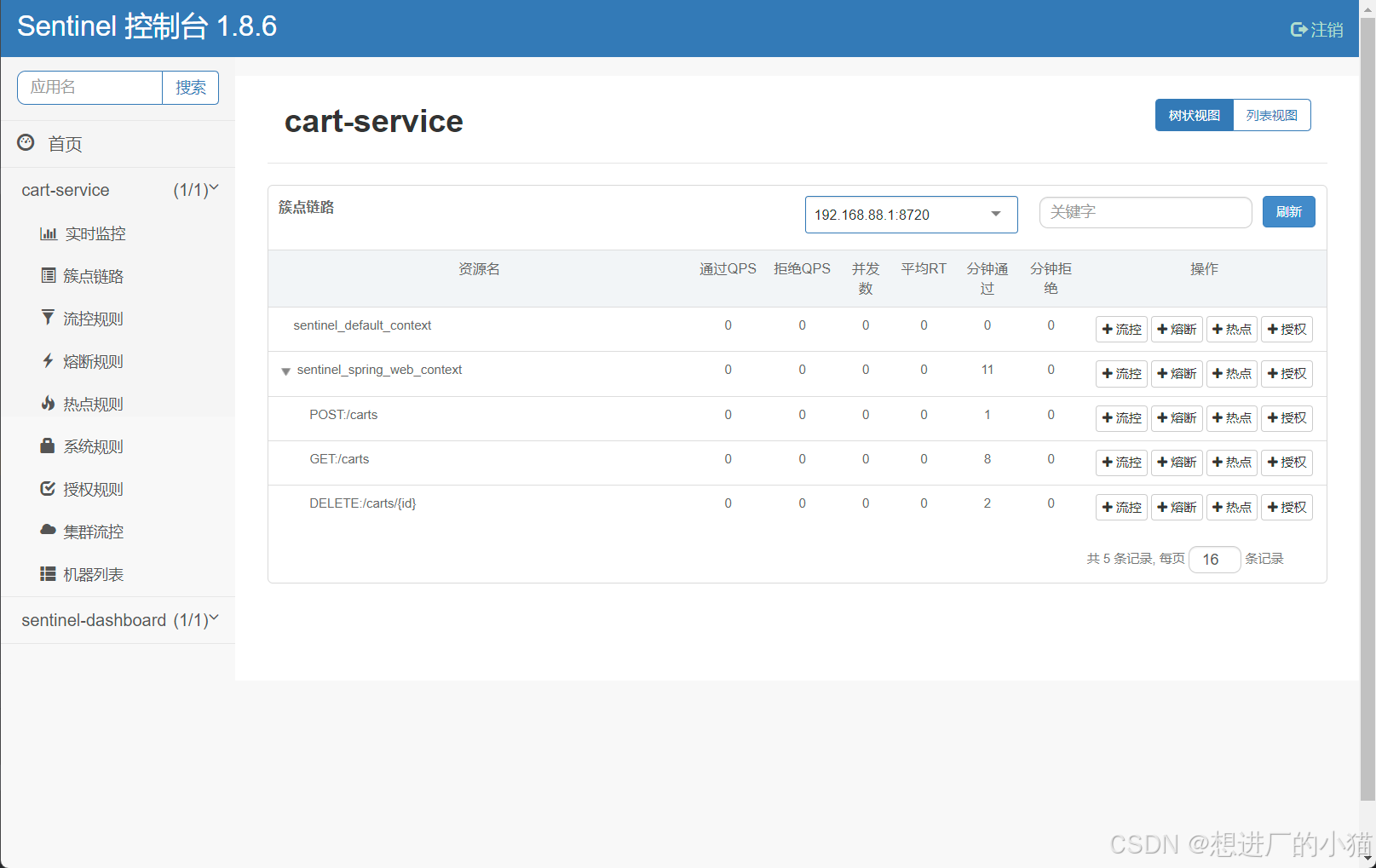
Task: Add 热点 rule for GET:/carts
Action: pyautogui.click(x=1232, y=463)
